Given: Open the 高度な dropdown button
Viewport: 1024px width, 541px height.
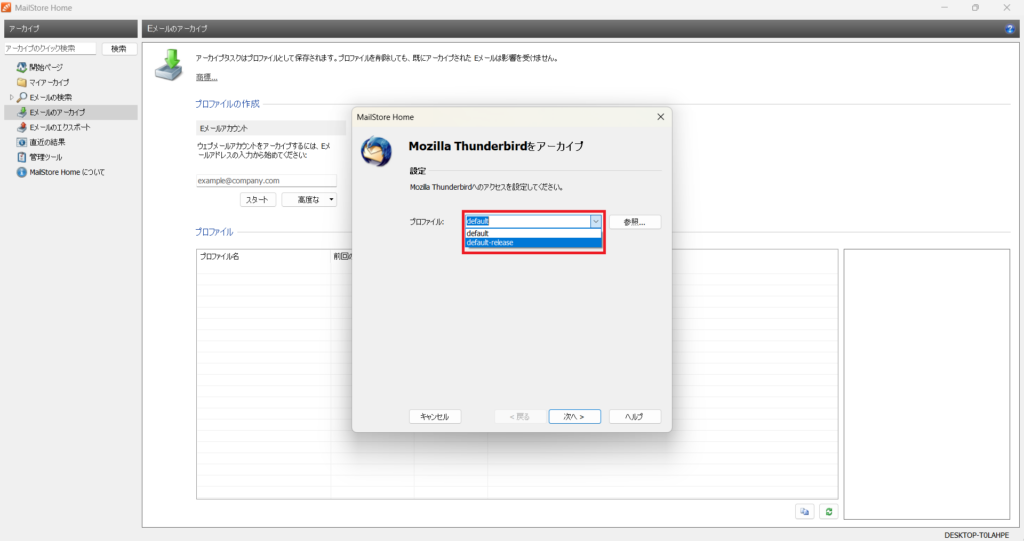Looking at the screenshot, I should (310, 200).
